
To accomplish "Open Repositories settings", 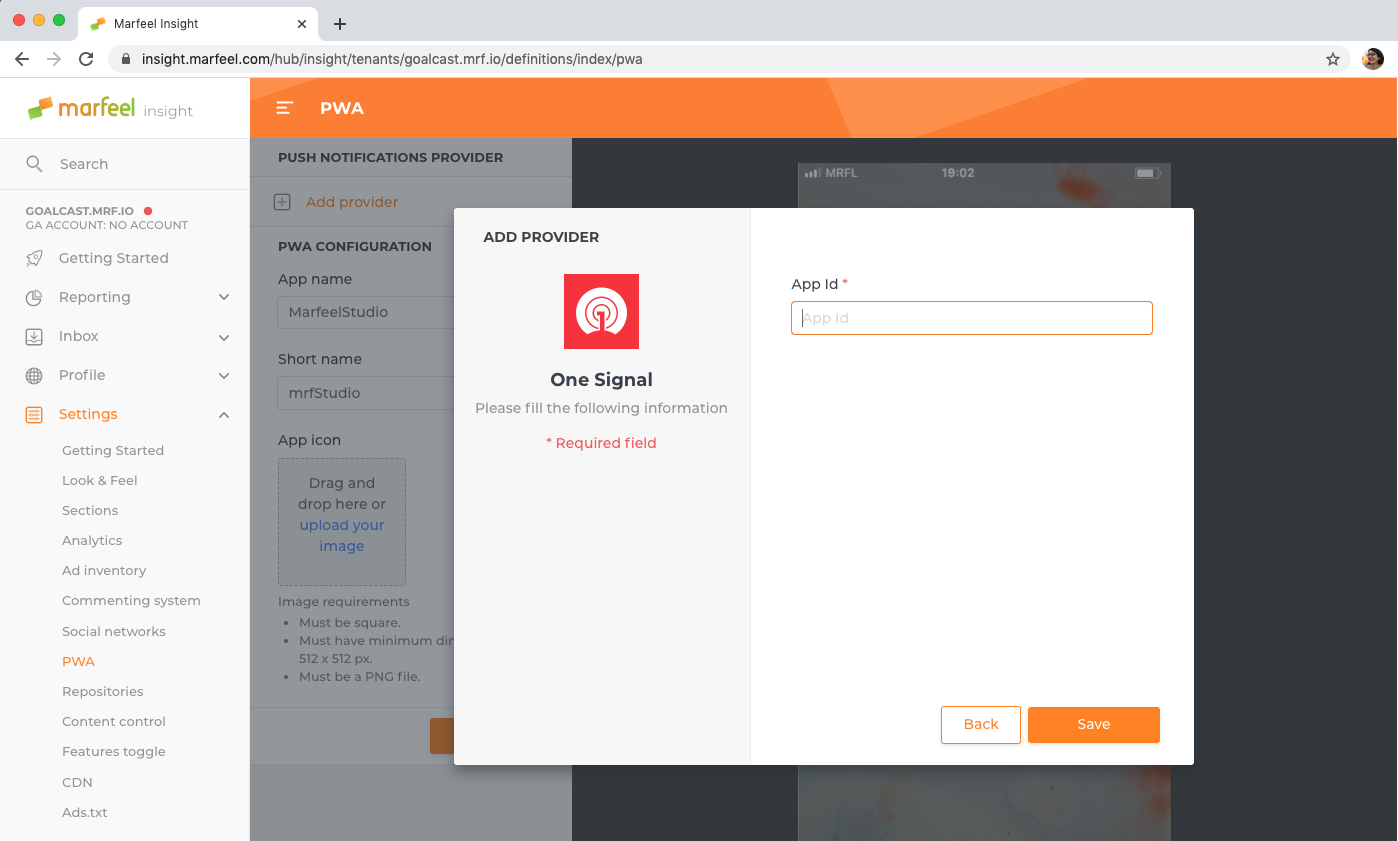I will [x=103, y=691].
